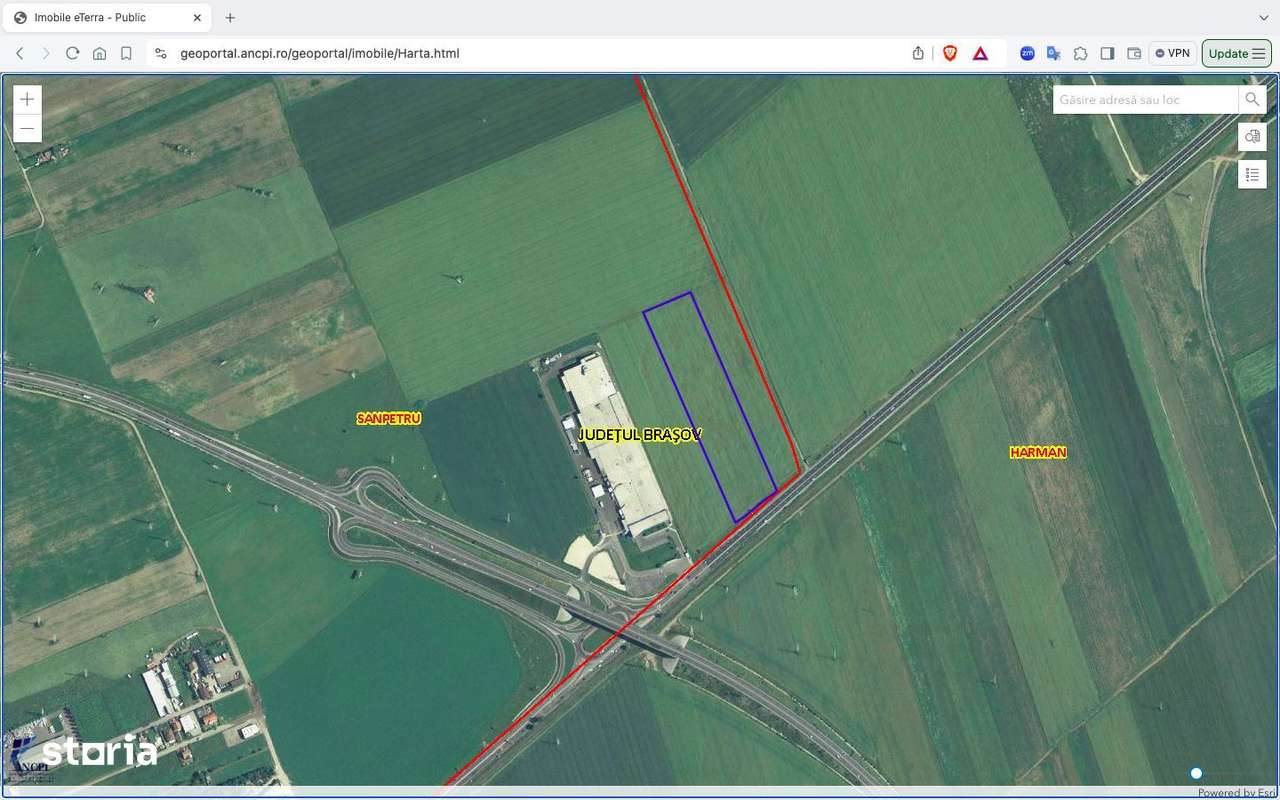Switch to the Imobile eTerra tab
The width and height of the screenshot is (1280, 800).
[x=100, y=17]
